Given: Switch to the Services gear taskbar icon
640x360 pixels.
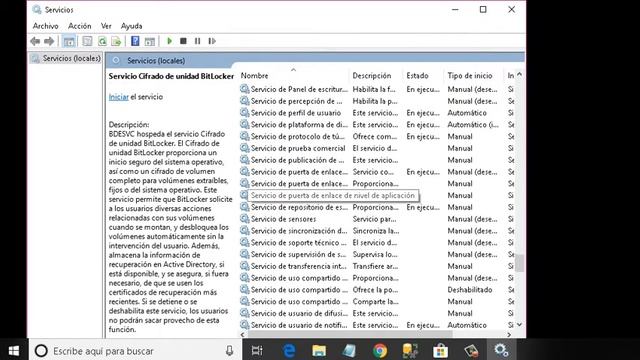Looking at the screenshot, I should point(501,351).
